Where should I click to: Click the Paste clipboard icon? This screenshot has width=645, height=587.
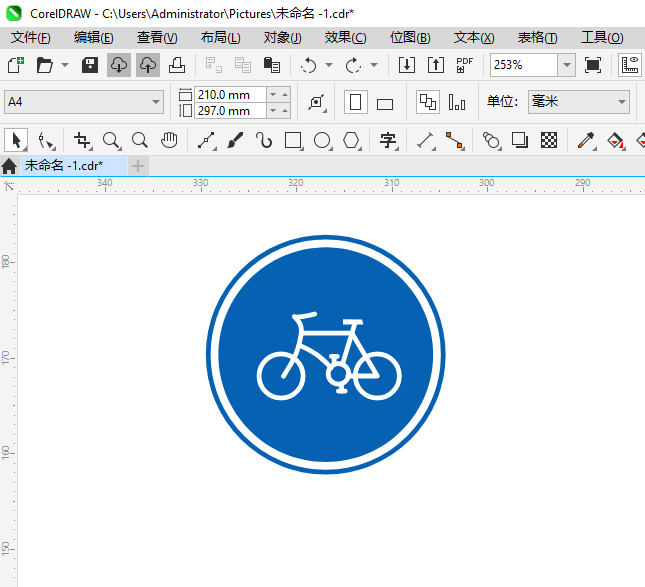(272, 65)
